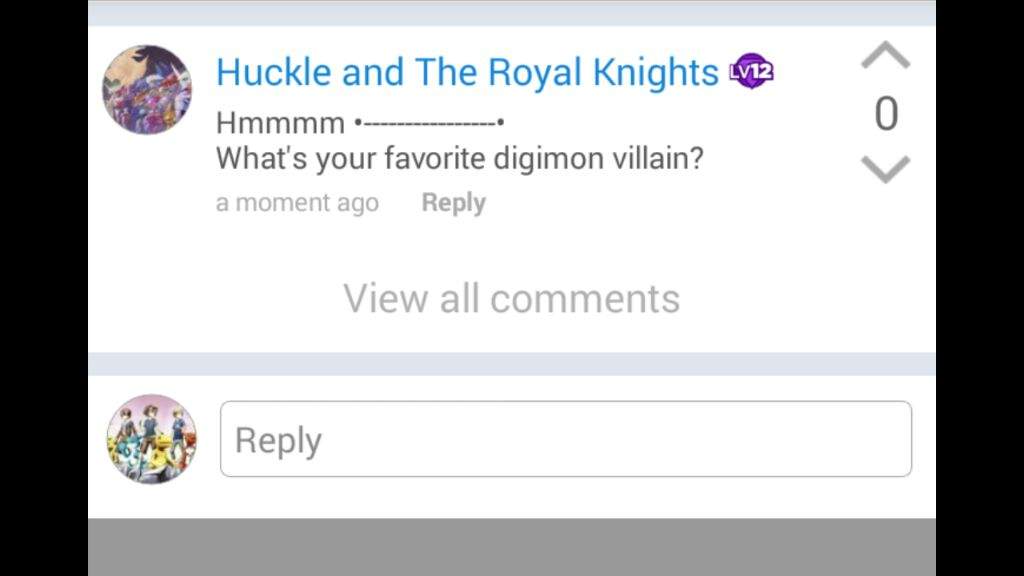The image size is (1024, 576).
Task: Downvote the digimon villain comment
Action: coord(886,169)
